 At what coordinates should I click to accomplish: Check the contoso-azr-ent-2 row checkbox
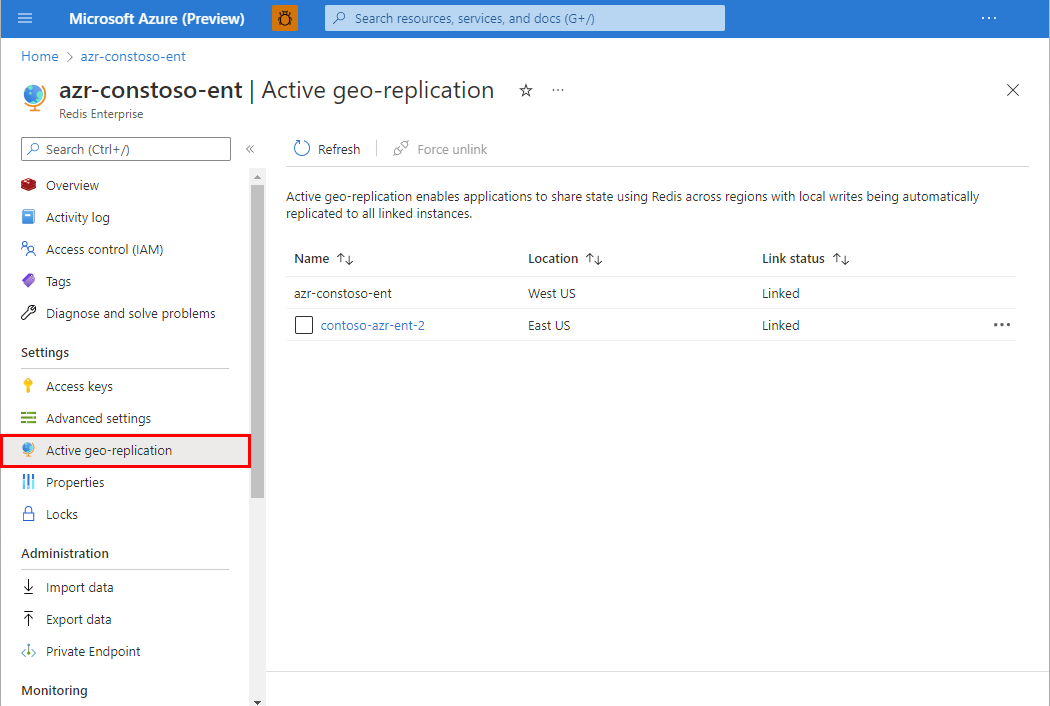tap(303, 324)
